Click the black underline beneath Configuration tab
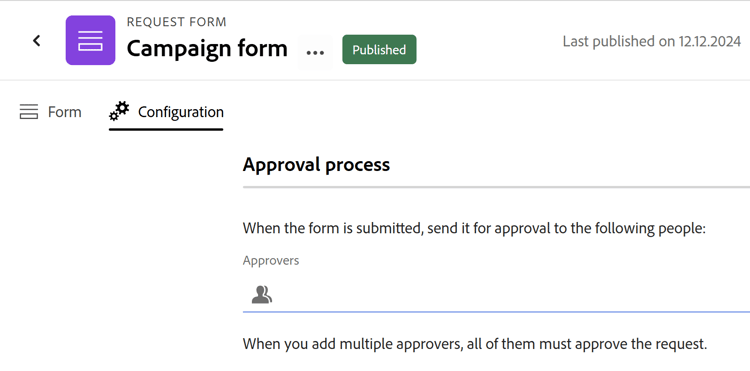750x371 pixels. (x=166, y=129)
